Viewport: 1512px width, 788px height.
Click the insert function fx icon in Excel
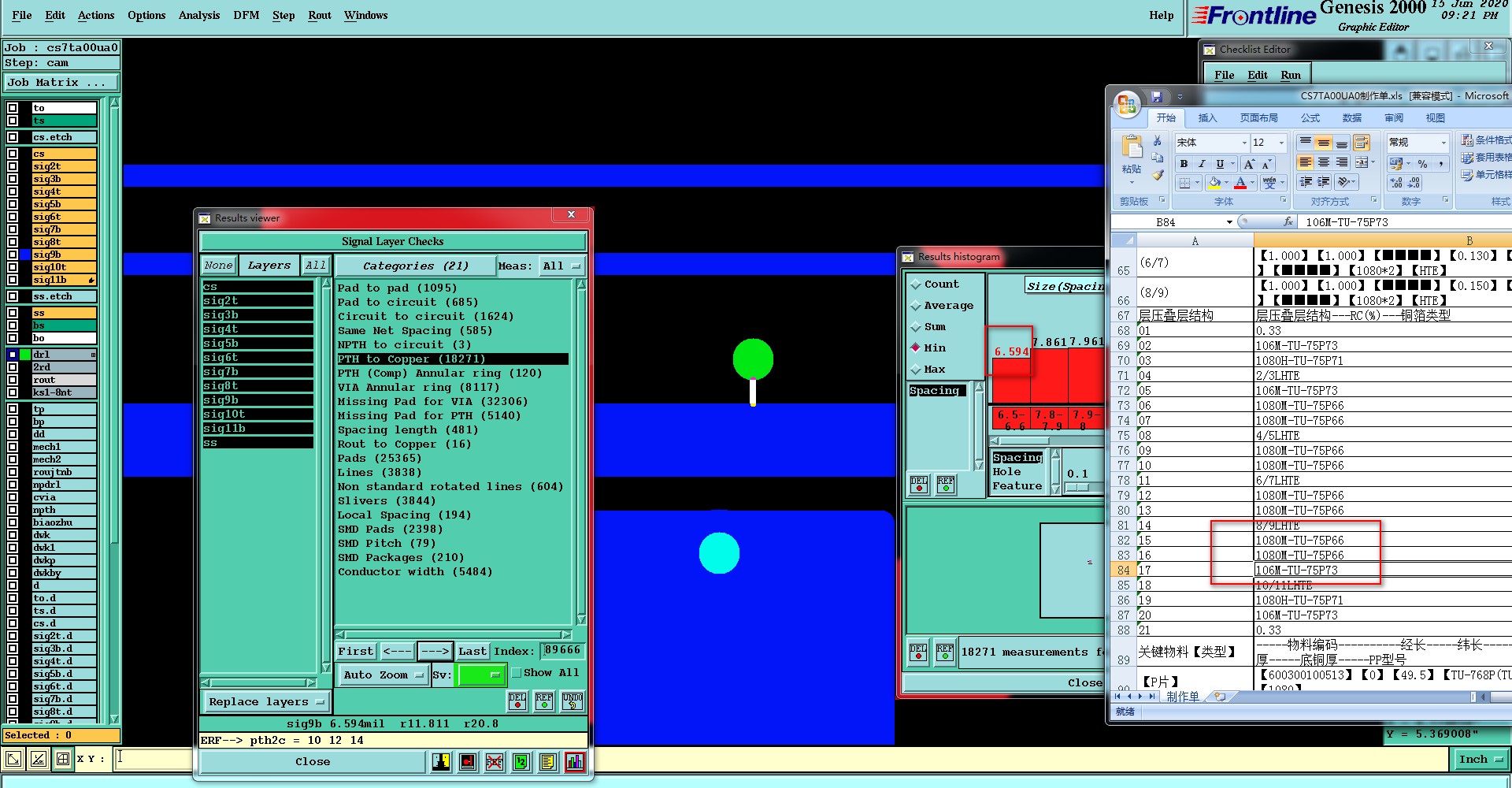[x=1288, y=222]
